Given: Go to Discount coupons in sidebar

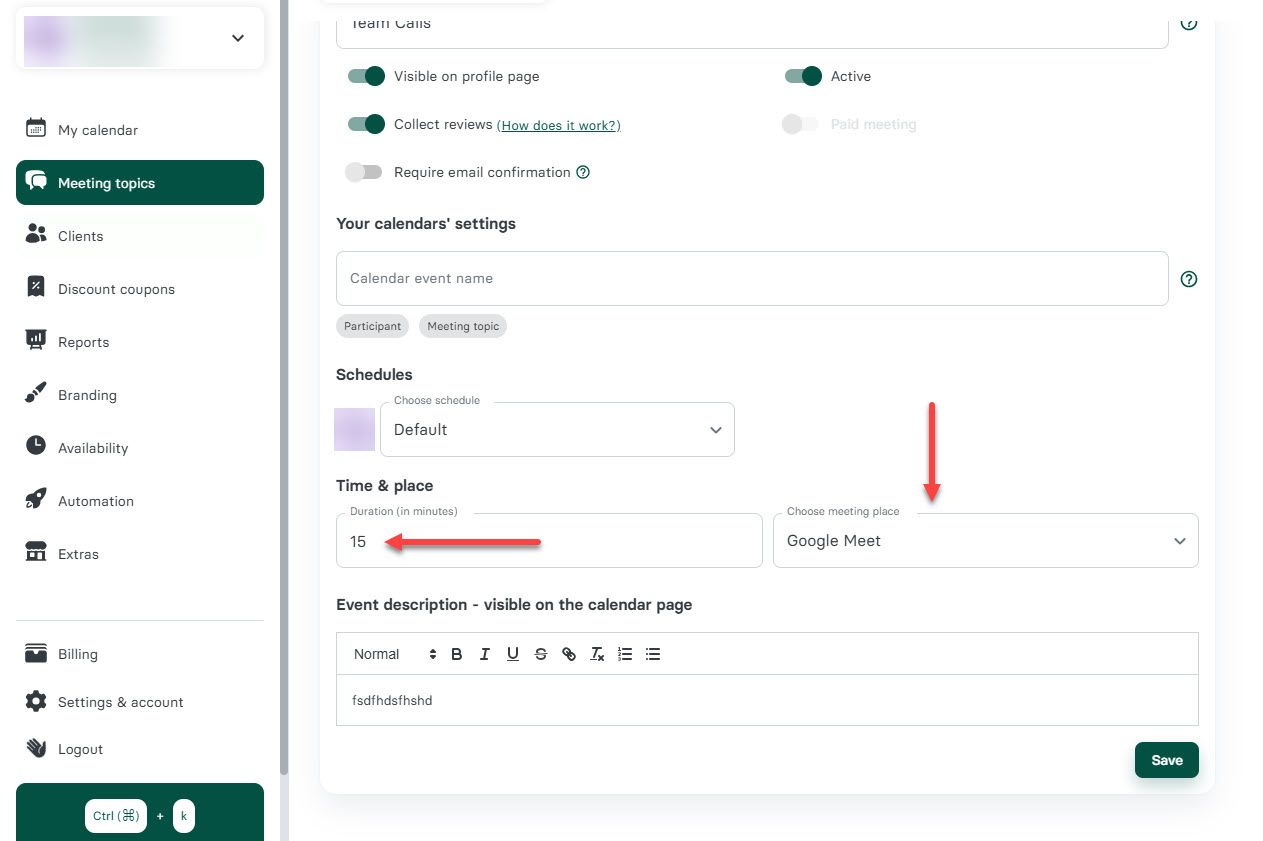Looking at the screenshot, I should pyautogui.click(x=116, y=289).
